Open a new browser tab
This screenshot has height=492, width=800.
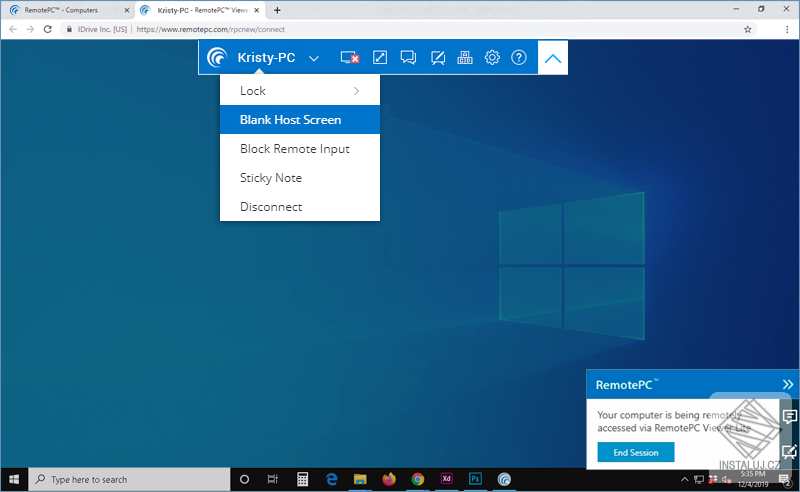click(x=277, y=10)
